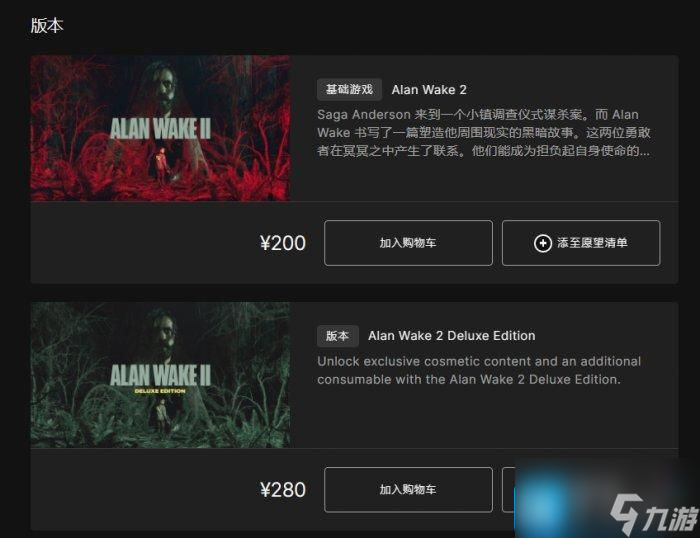The image size is (700, 538).
Task: Select the 添至愿望清单 wishlist button
Action: [x=581, y=243]
